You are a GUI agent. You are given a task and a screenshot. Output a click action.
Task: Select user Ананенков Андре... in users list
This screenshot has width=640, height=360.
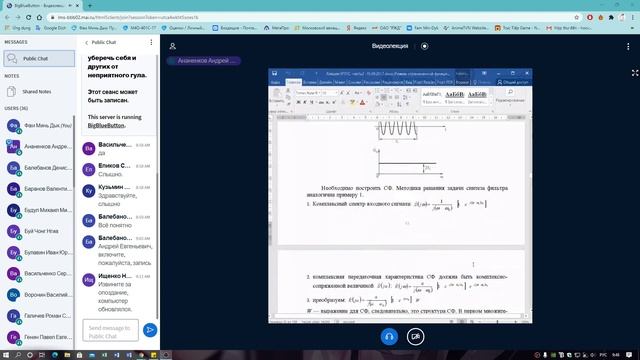click(39, 146)
